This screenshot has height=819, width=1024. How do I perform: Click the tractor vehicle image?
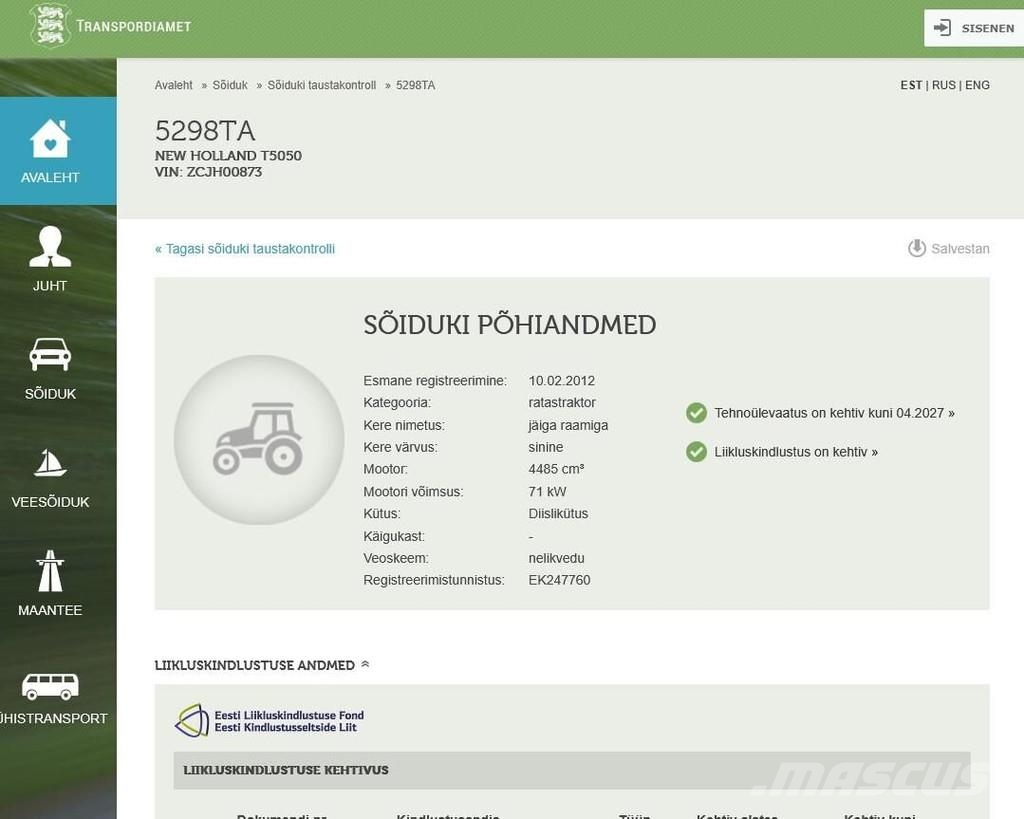pos(259,440)
